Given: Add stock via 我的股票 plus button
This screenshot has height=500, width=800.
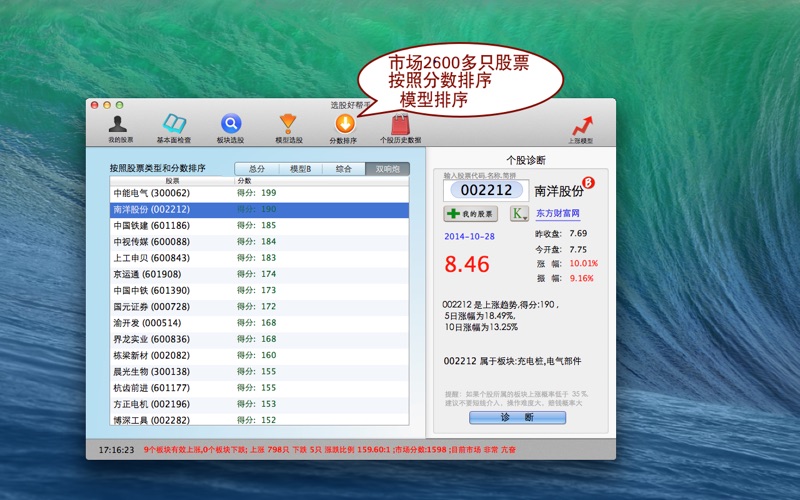Looking at the screenshot, I should (471, 214).
